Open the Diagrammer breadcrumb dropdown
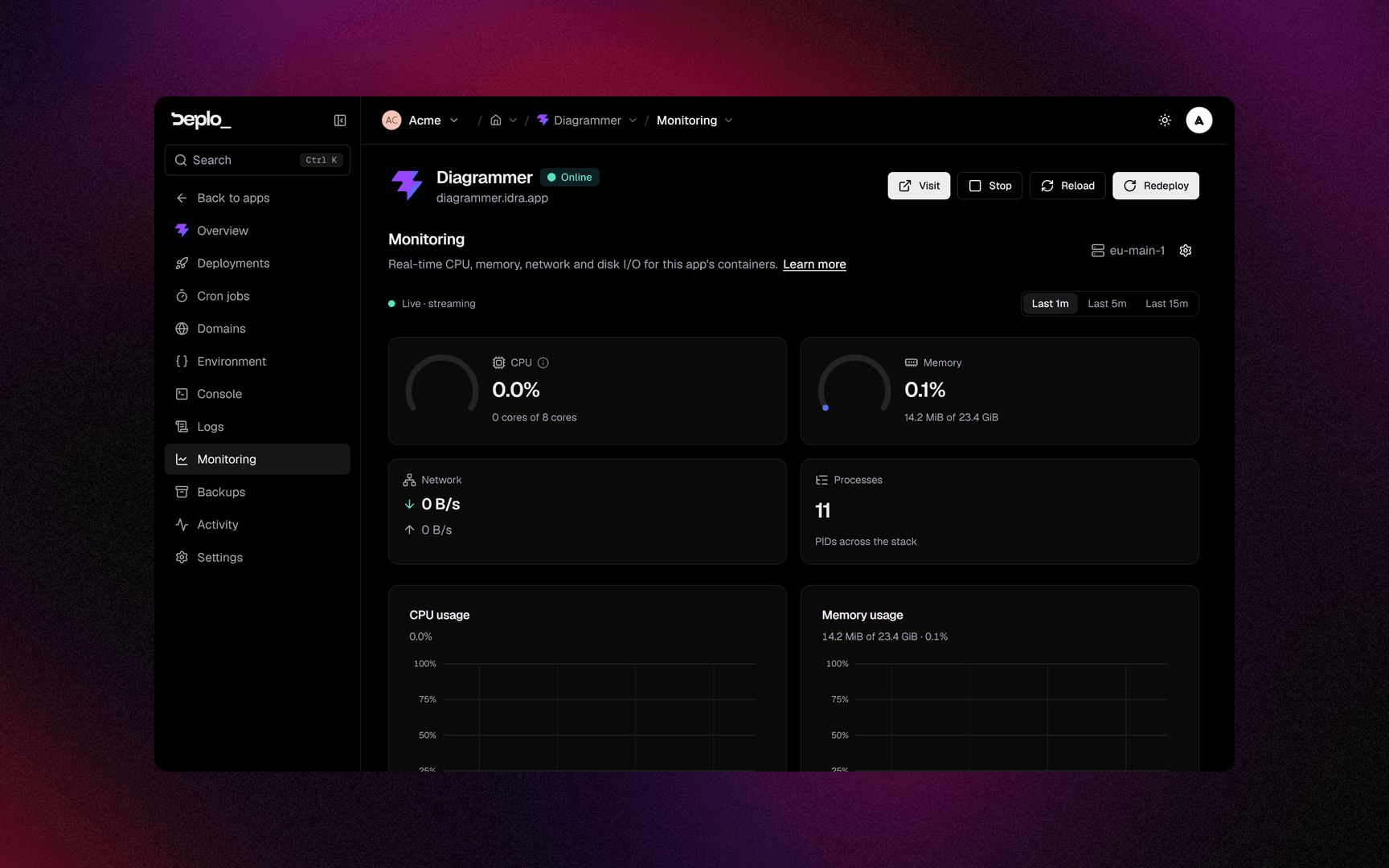Screen dimensions: 1389x868 [x=633, y=121]
